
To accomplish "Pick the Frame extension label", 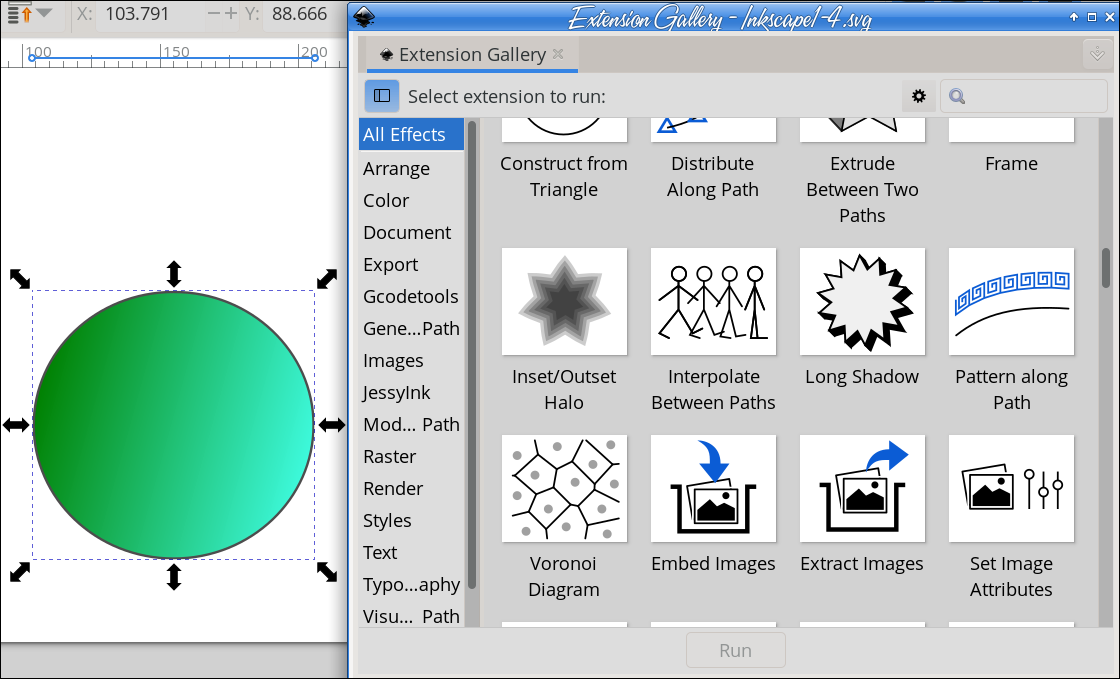I will click(x=1011, y=164).
